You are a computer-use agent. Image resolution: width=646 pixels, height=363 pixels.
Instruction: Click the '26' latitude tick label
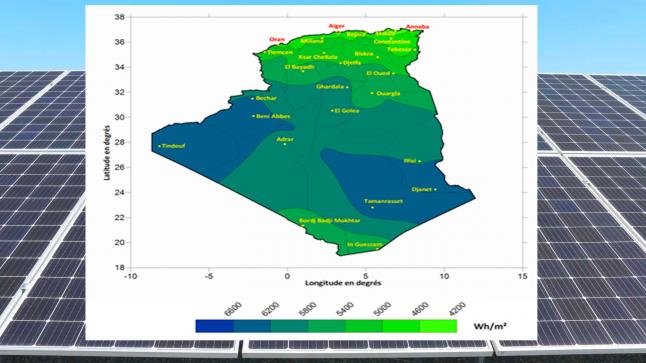pos(119,167)
